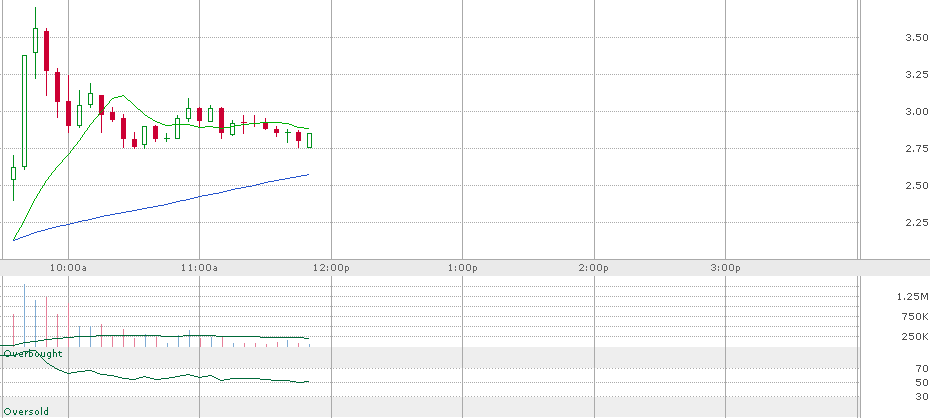Click the blue moving average line end
This screenshot has width=930, height=418.
[x=308, y=174]
